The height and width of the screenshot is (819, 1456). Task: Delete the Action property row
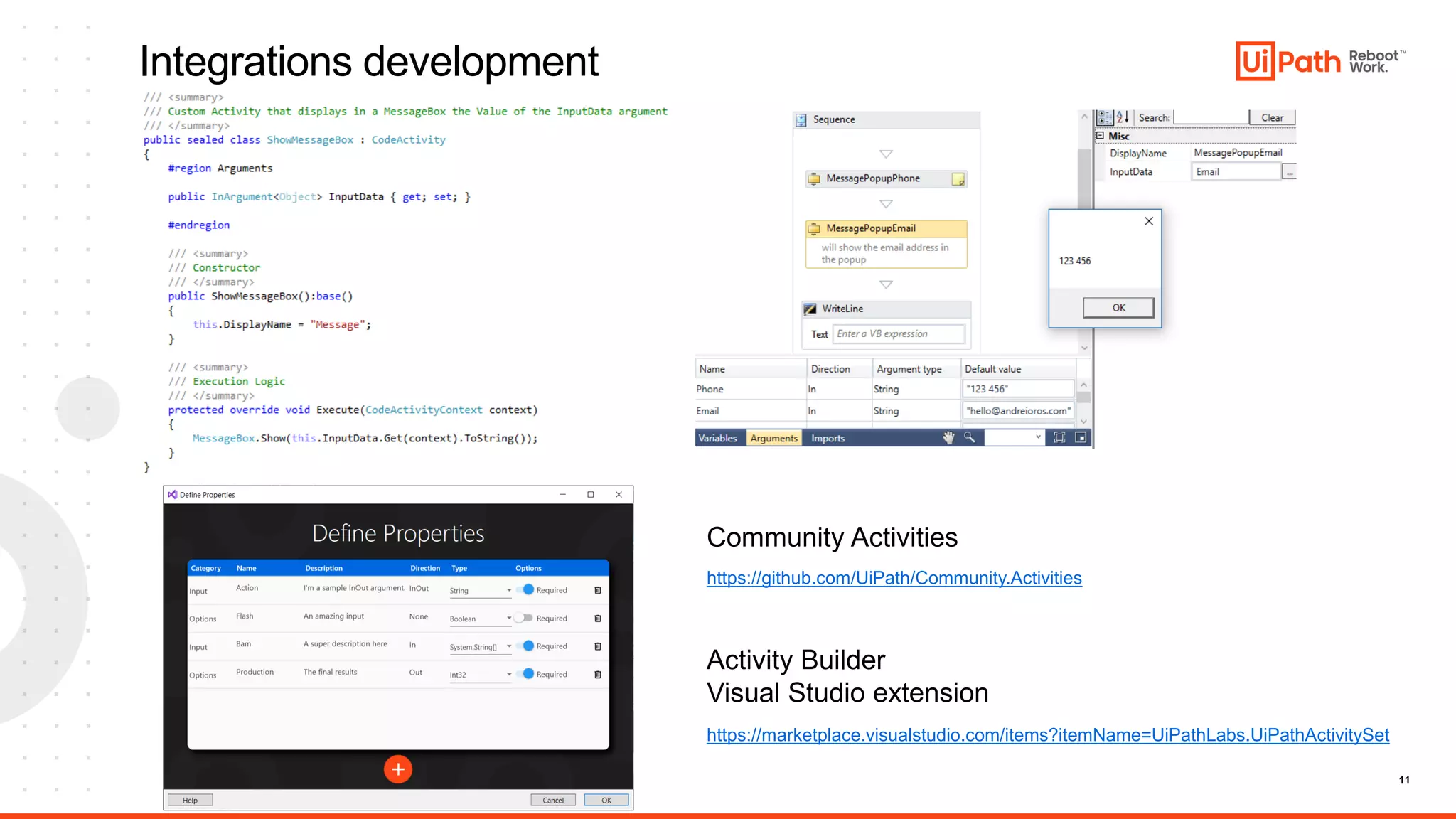(597, 590)
